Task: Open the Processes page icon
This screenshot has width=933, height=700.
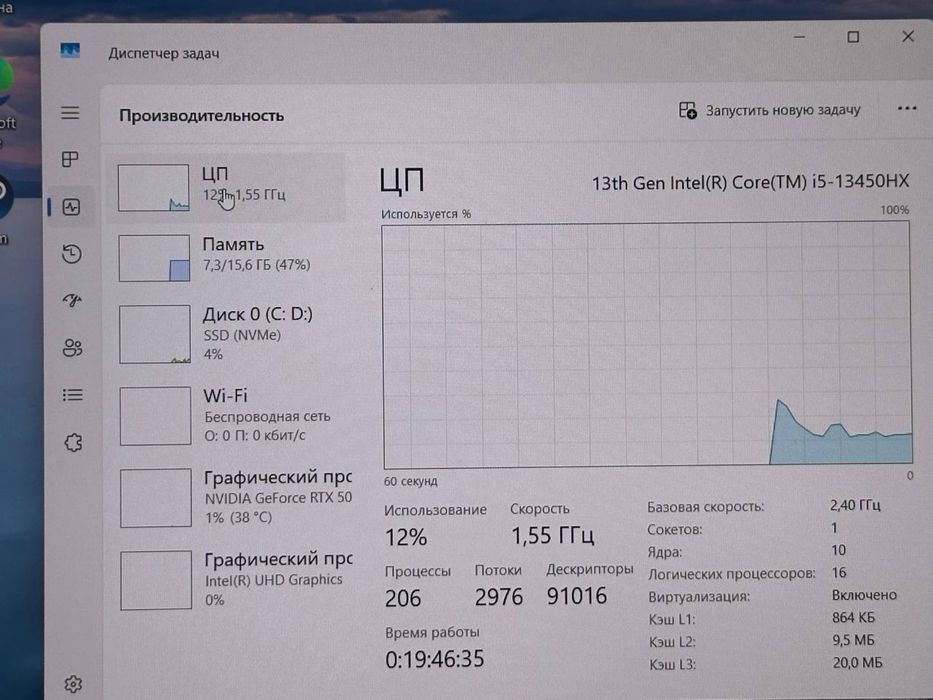Action: click(70, 159)
